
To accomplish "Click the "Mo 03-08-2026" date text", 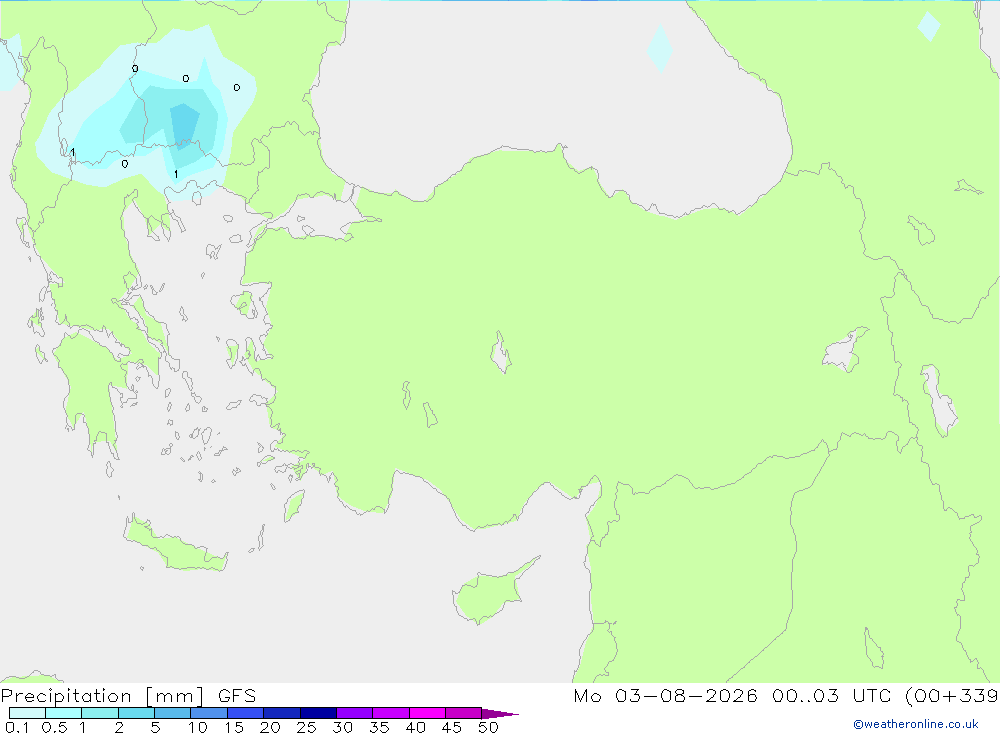I will 665,696.
